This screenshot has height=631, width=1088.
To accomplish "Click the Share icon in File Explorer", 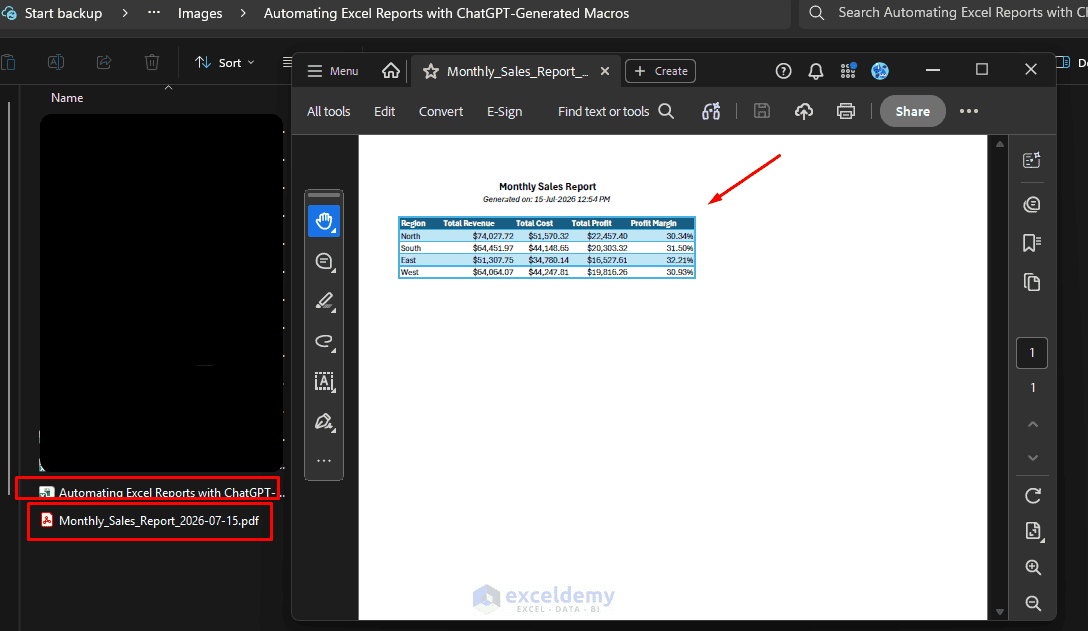I will 103,62.
